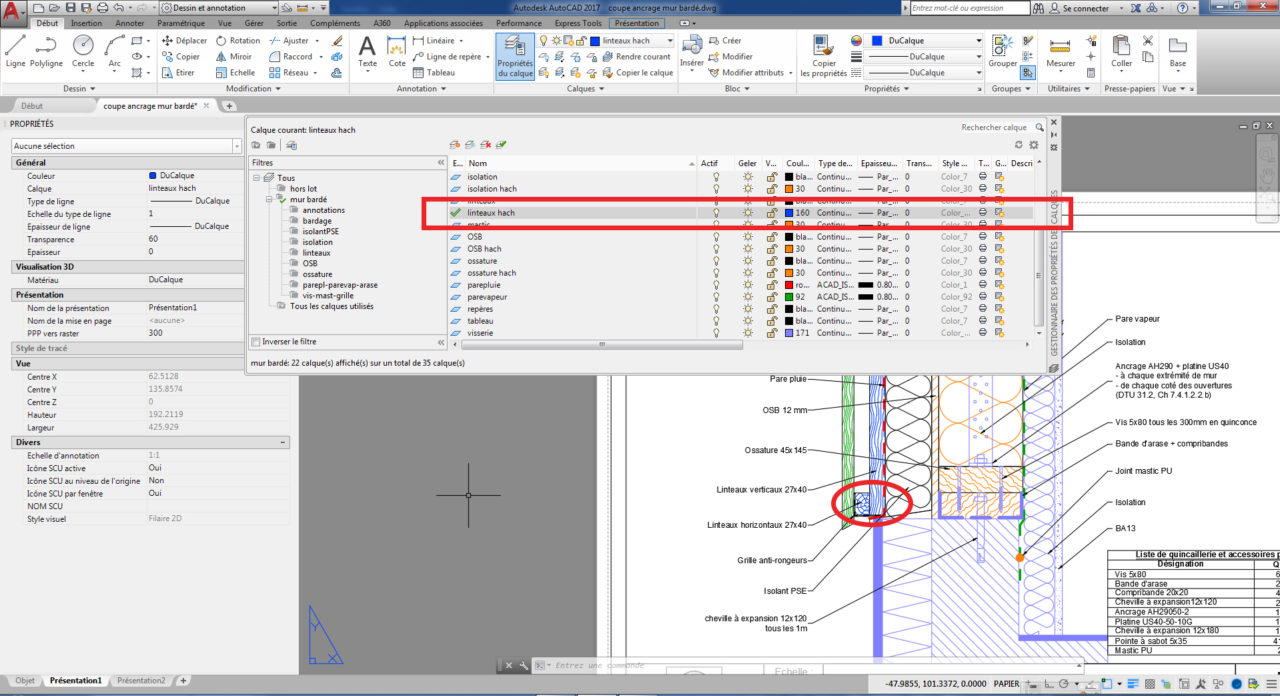Click Ajuster trim button
The image size is (1280, 696).
[290, 41]
